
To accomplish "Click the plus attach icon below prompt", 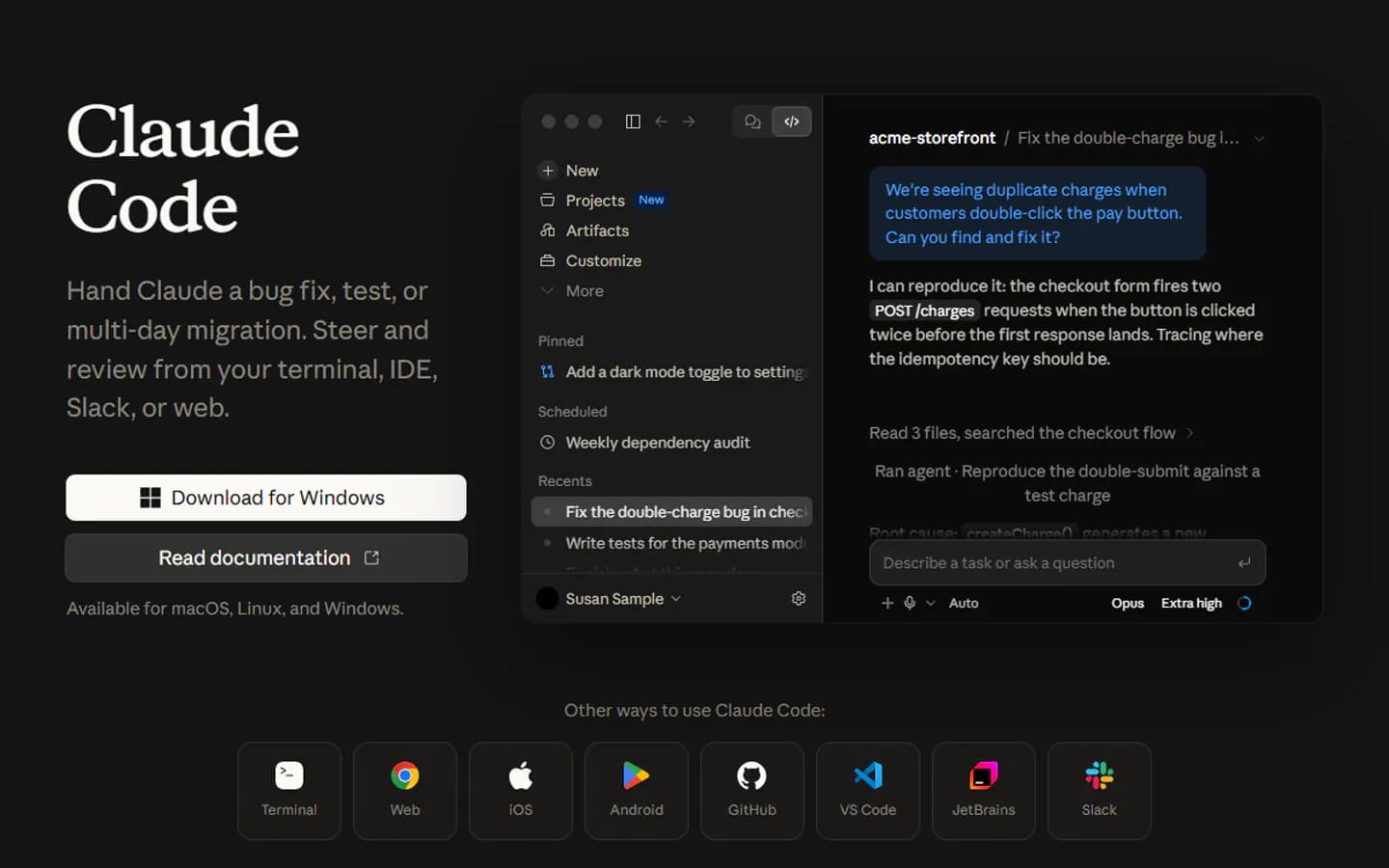I will [887, 603].
